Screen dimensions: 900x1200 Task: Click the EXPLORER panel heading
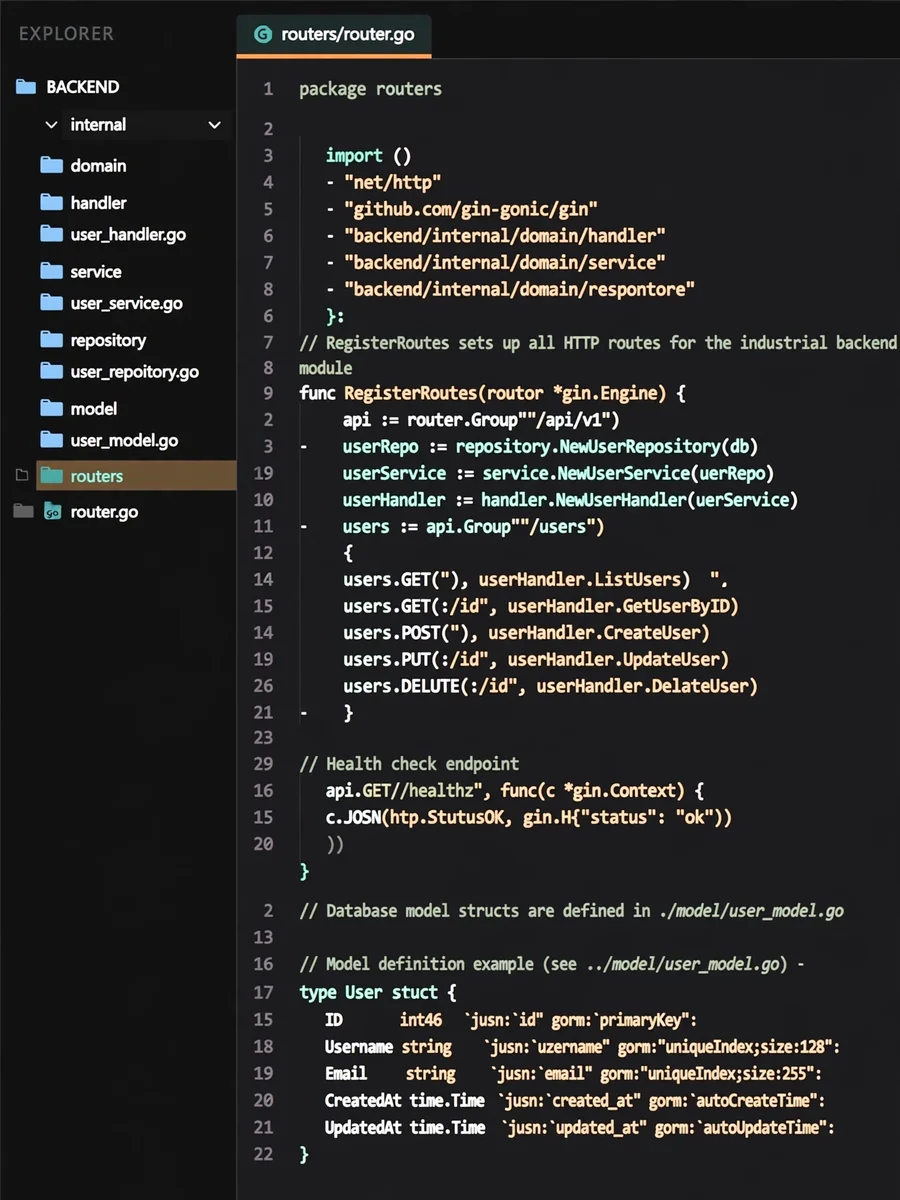[x=66, y=33]
